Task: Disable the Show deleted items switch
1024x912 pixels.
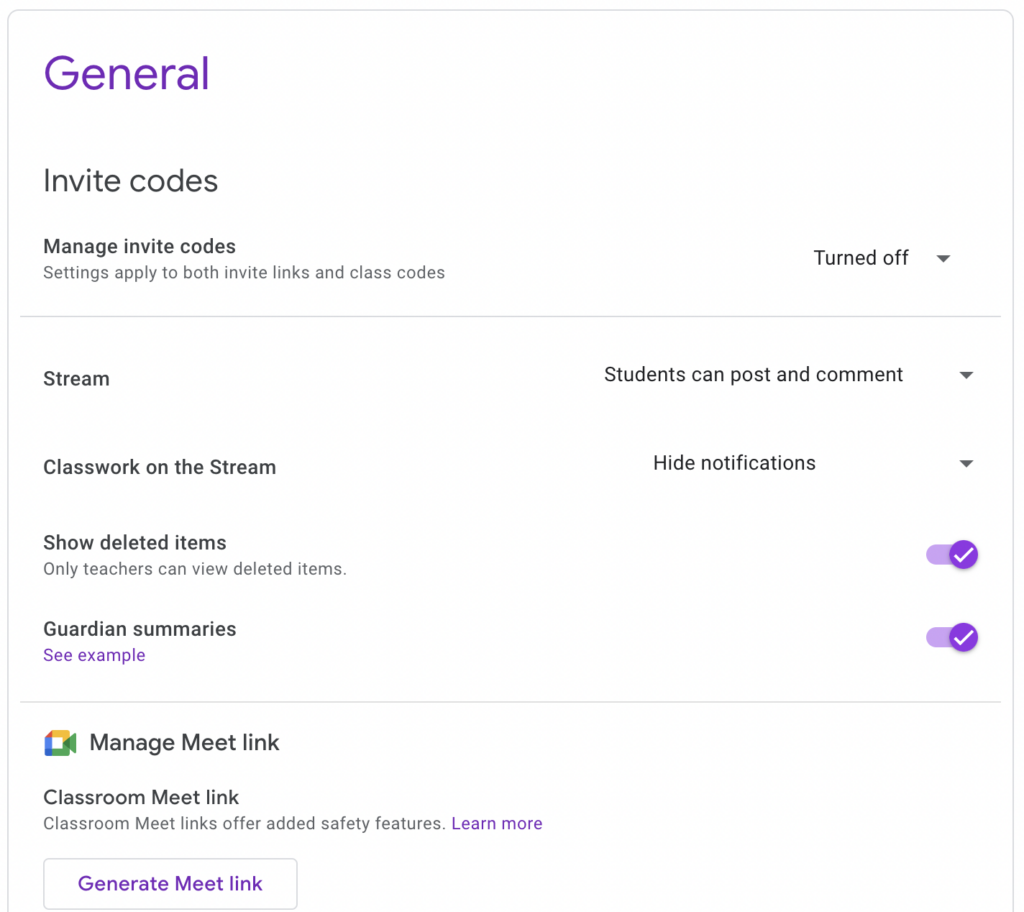Action: (951, 554)
